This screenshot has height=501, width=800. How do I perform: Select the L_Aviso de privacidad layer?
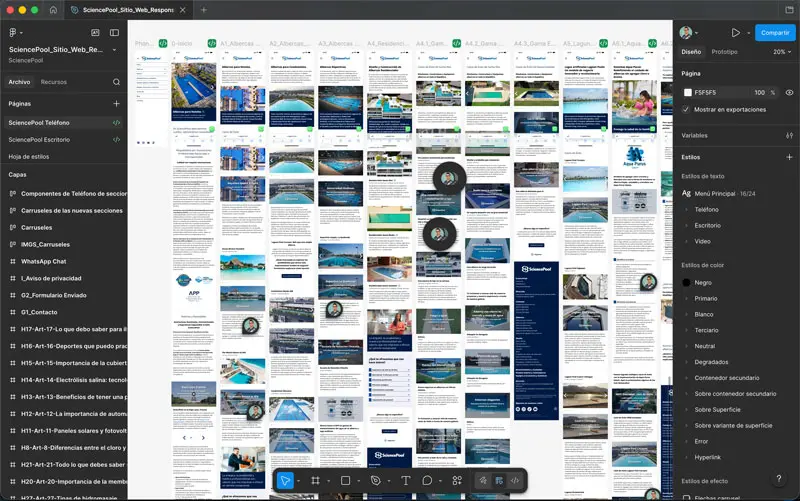pos(51,278)
